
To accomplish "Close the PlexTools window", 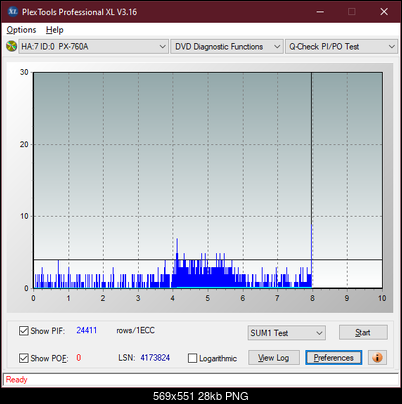I will 384,12.
